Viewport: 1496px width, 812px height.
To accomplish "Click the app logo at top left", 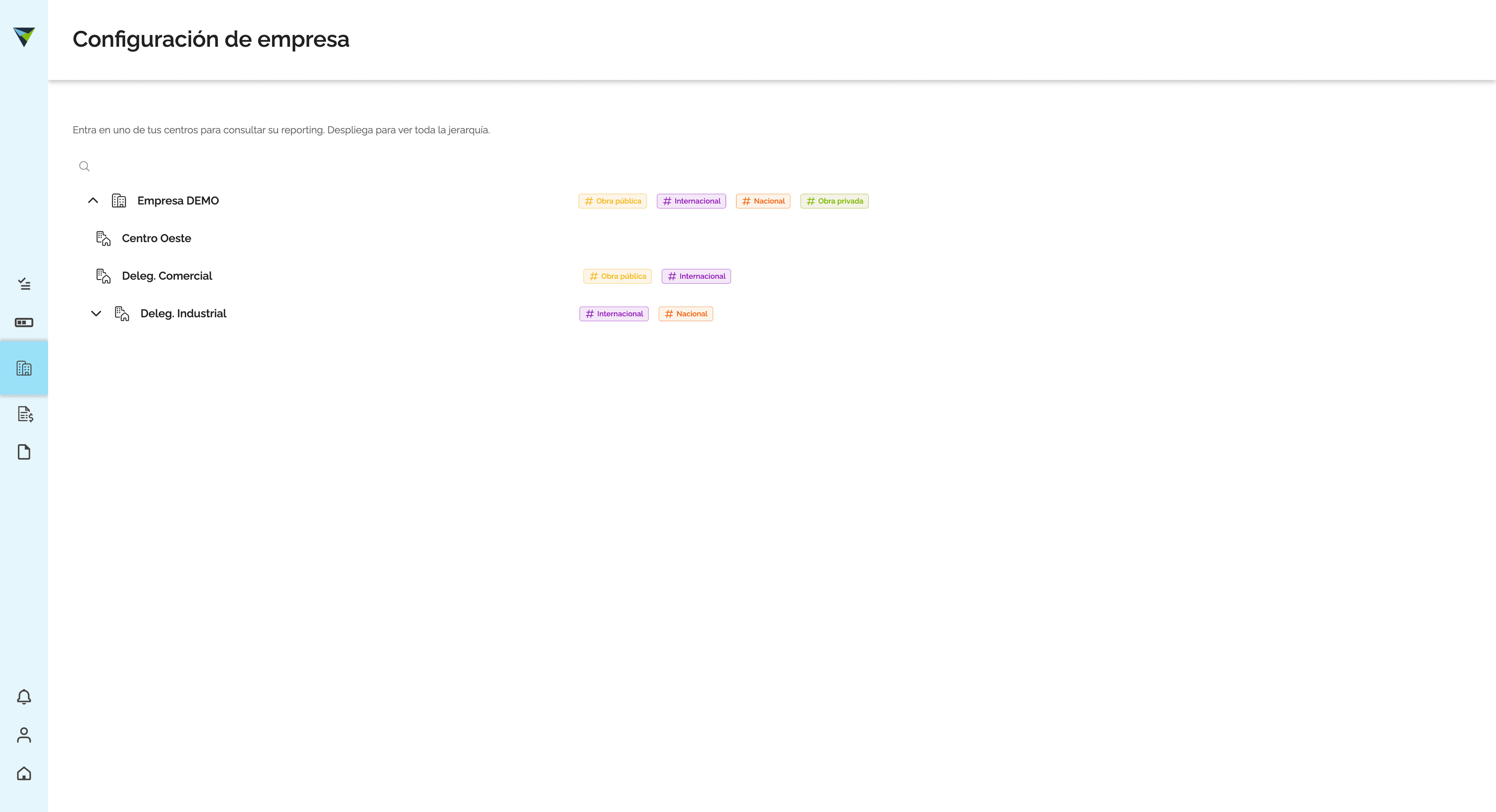I will [x=24, y=37].
